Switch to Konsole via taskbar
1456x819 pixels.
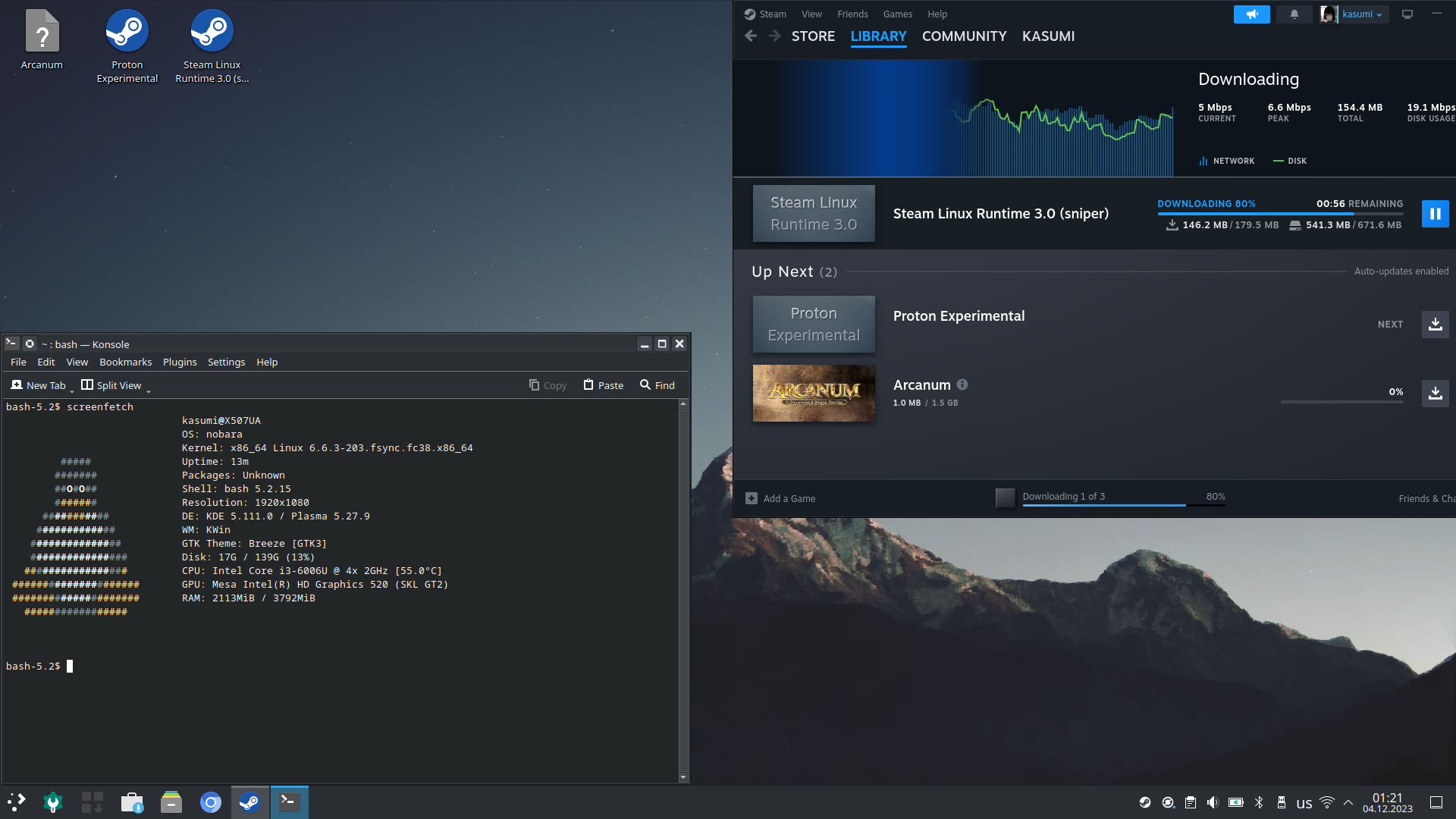point(290,802)
